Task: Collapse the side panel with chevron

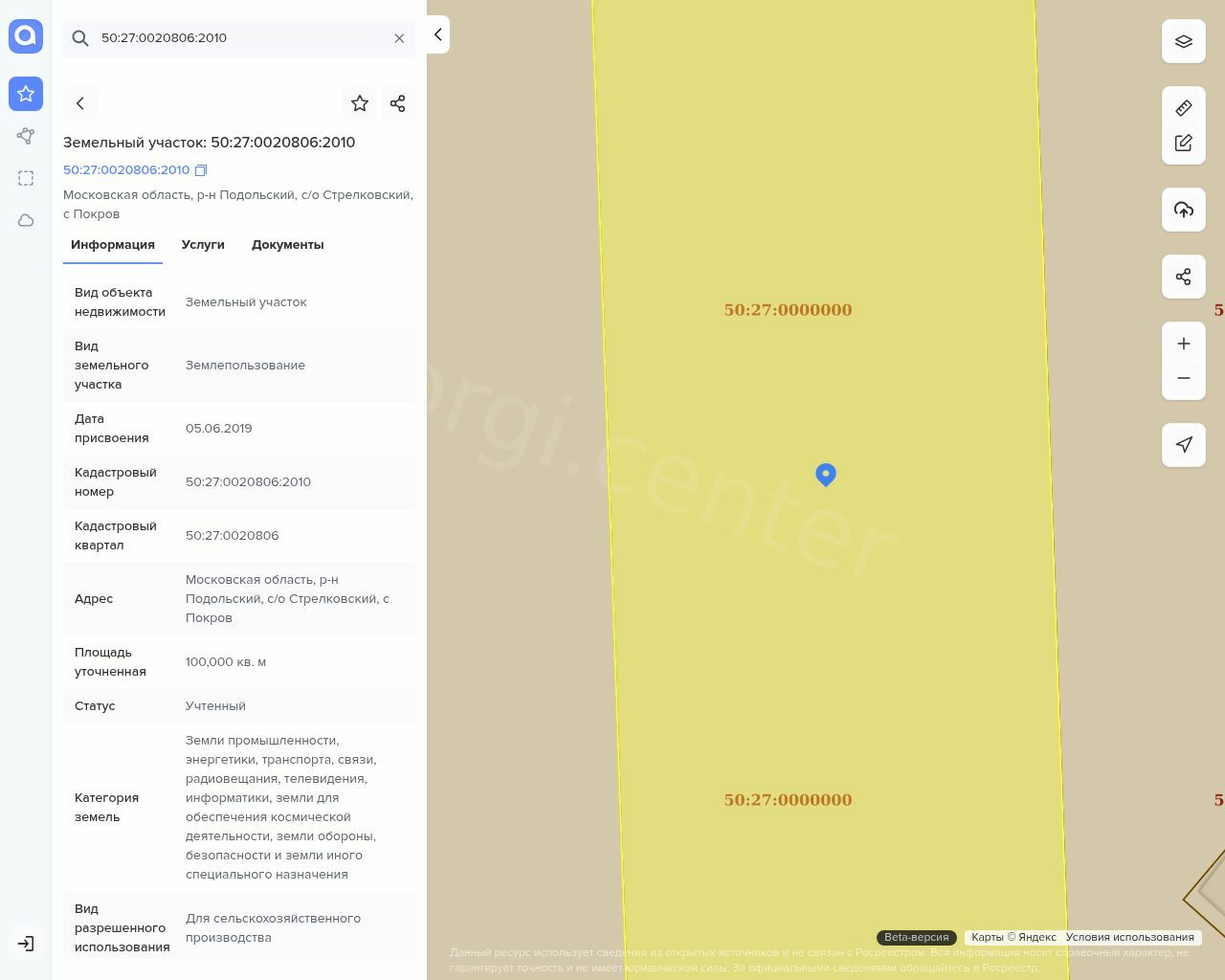Action: (x=437, y=34)
